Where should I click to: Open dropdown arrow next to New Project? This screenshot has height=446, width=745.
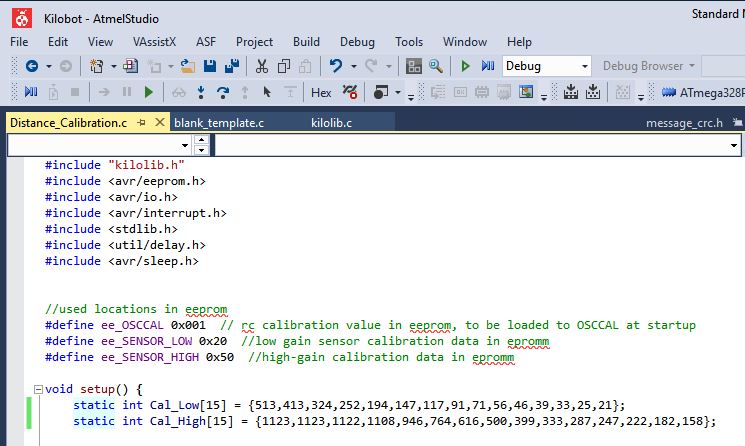[114, 66]
